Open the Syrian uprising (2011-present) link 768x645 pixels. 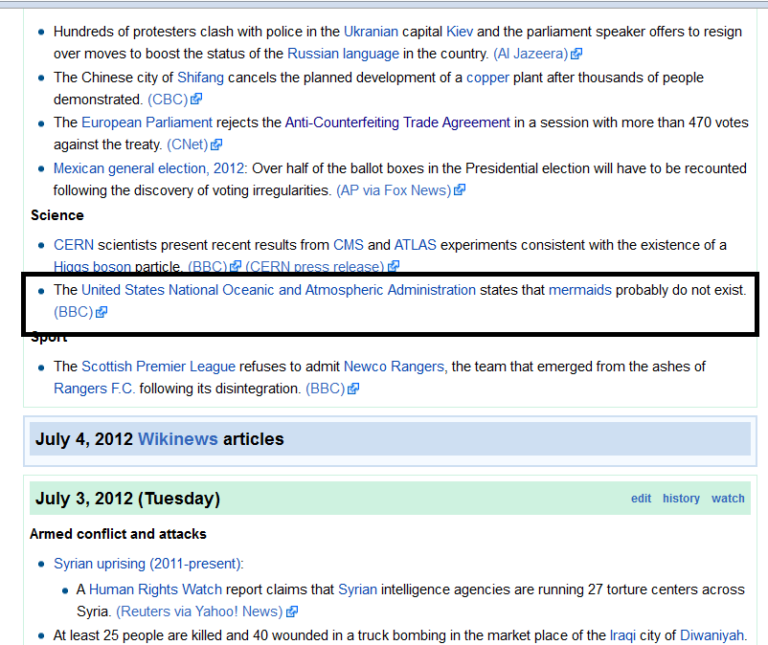pyautogui.click(x=148, y=563)
